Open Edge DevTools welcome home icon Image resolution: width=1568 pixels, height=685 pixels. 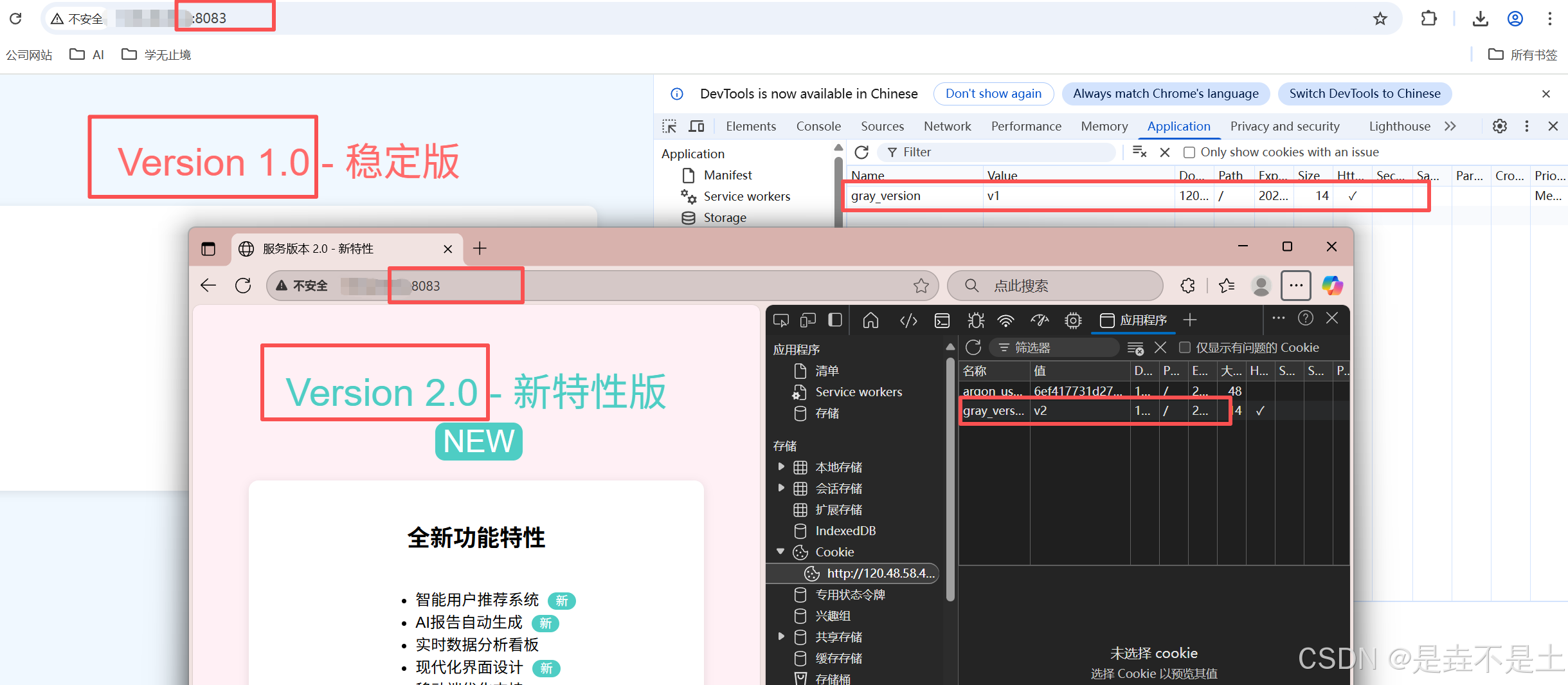[x=870, y=320]
